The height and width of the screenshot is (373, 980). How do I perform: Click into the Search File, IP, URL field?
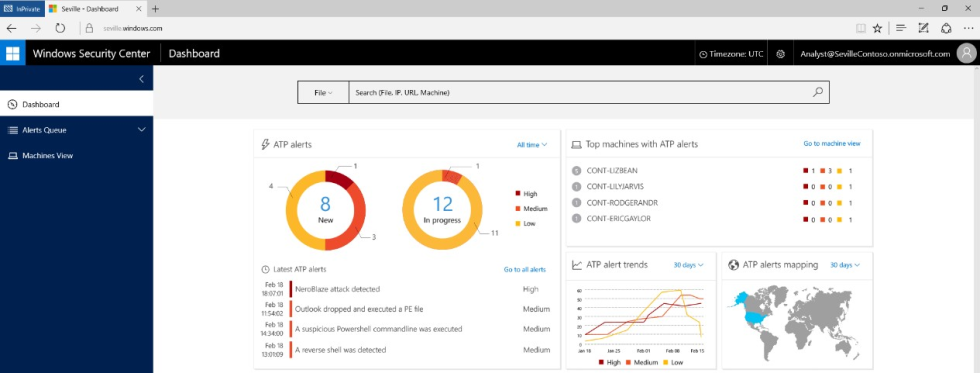click(581, 92)
